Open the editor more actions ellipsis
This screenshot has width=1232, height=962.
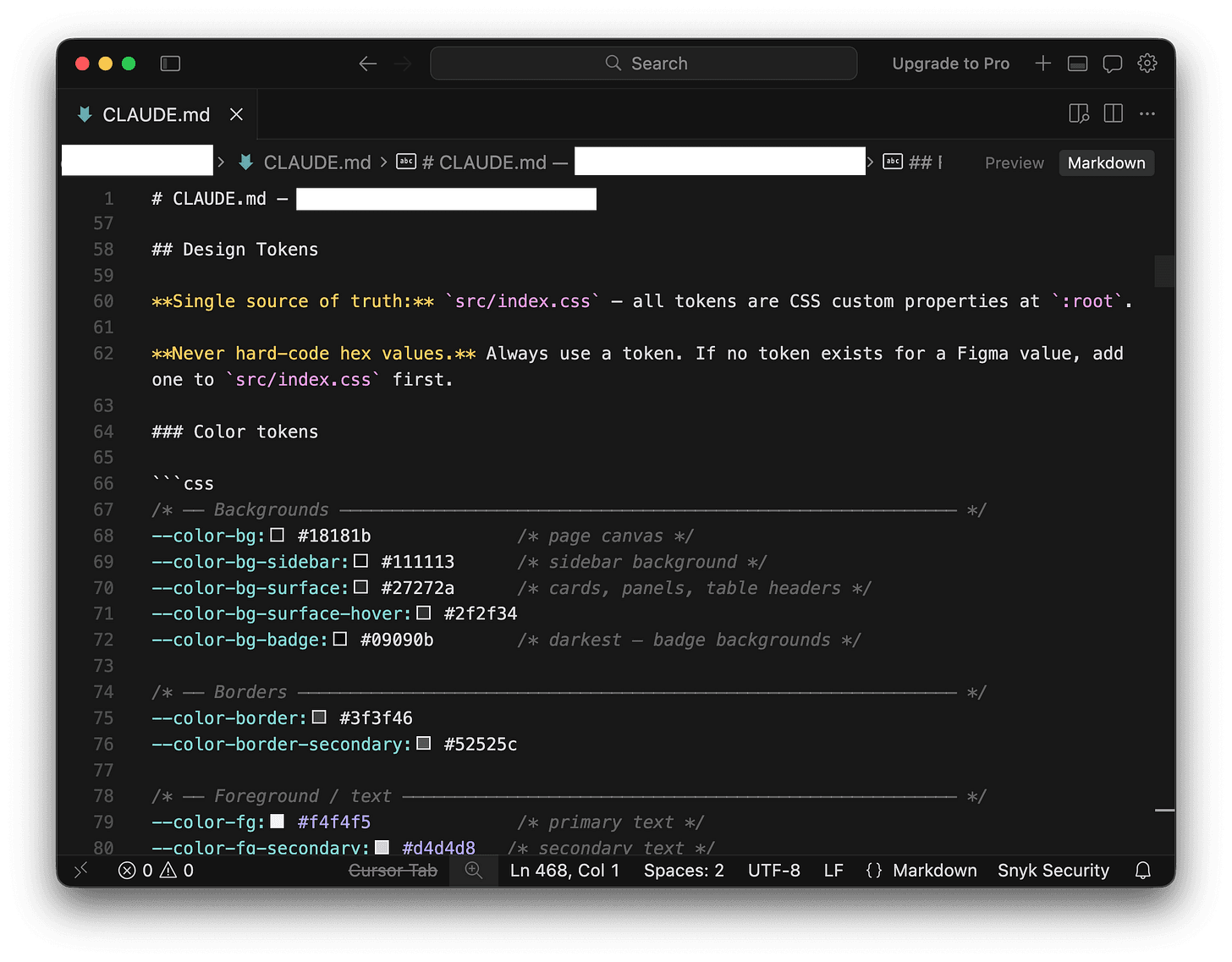tap(1147, 113)
